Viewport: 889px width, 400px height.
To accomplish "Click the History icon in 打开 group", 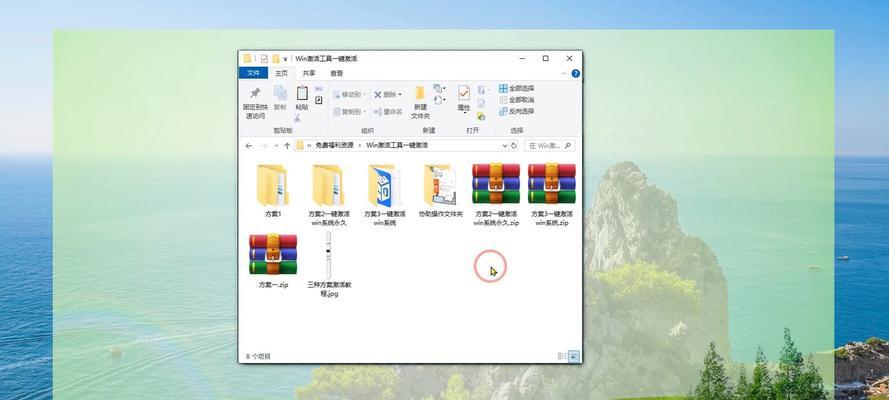I will (x=481, y=116).
